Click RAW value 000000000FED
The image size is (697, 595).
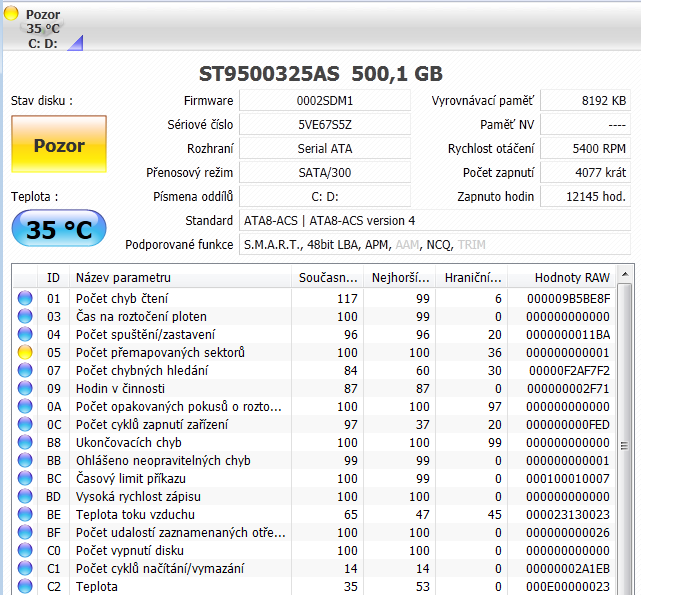[568, 425]
